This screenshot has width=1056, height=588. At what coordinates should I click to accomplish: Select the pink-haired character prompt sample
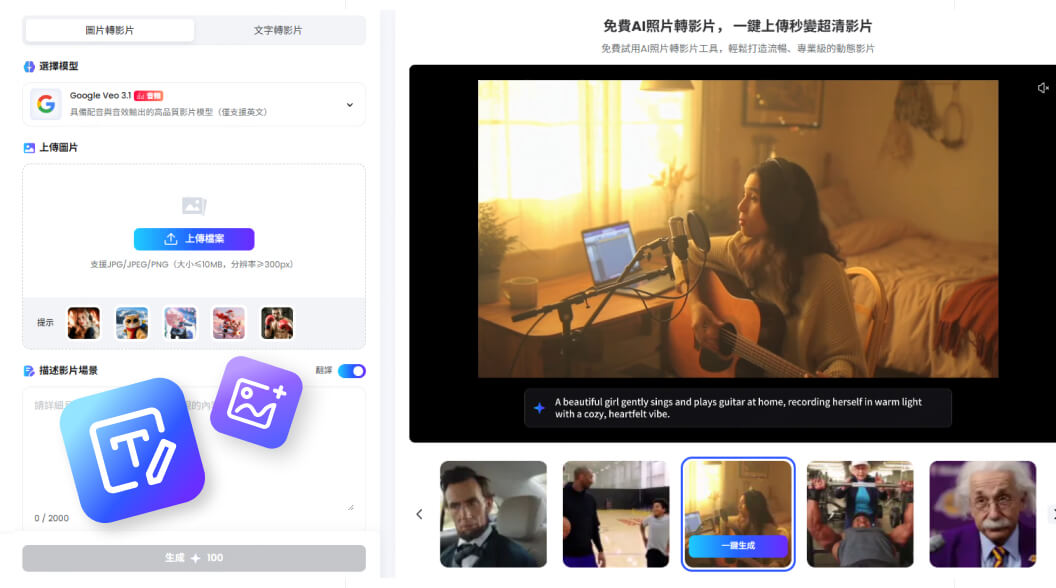pos(180,323)
